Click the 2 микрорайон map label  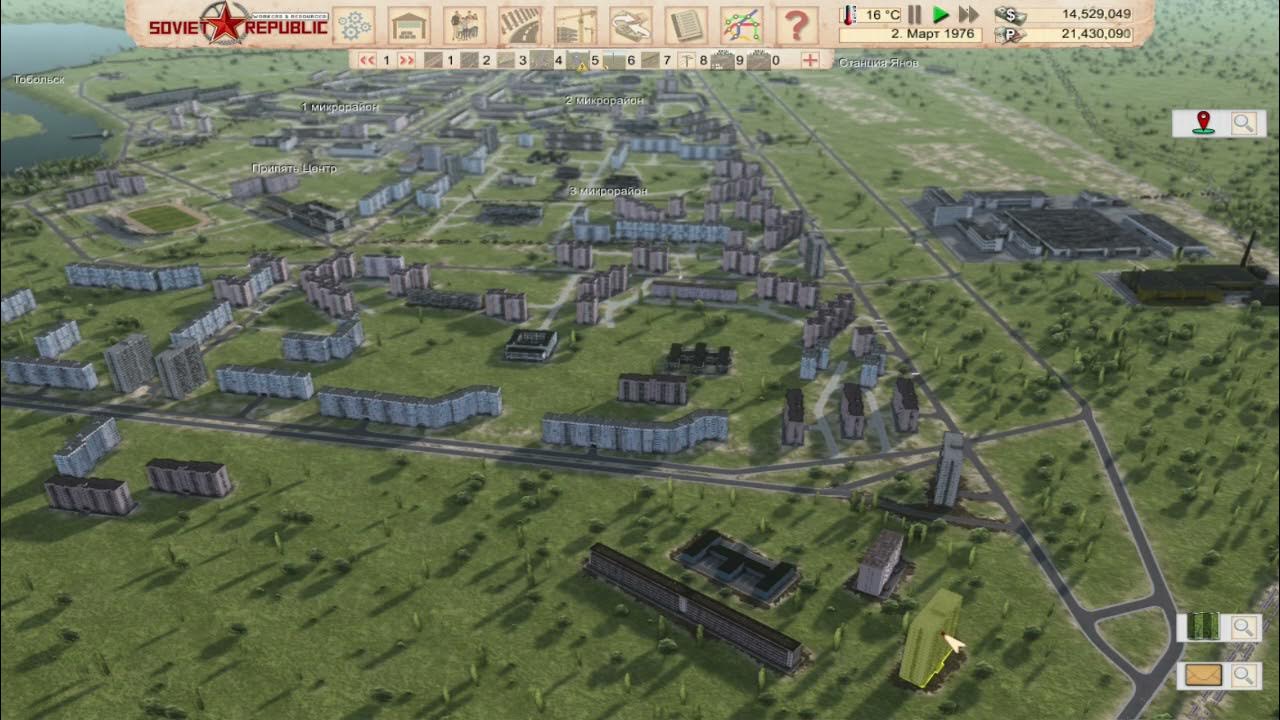[605, 101]
